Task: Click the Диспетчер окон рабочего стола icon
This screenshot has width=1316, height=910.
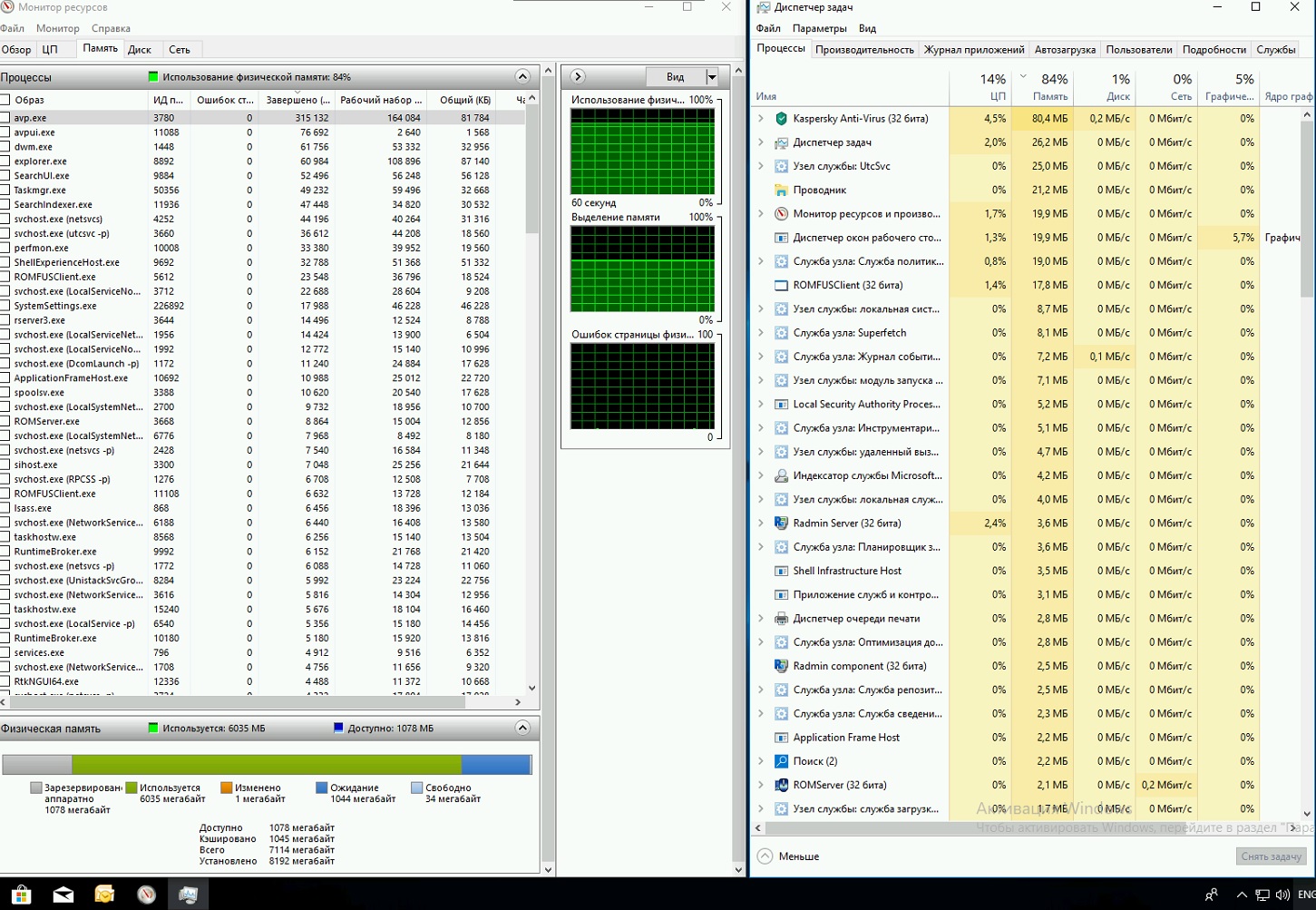Action: pyautogui.click(x=781, y=238)
